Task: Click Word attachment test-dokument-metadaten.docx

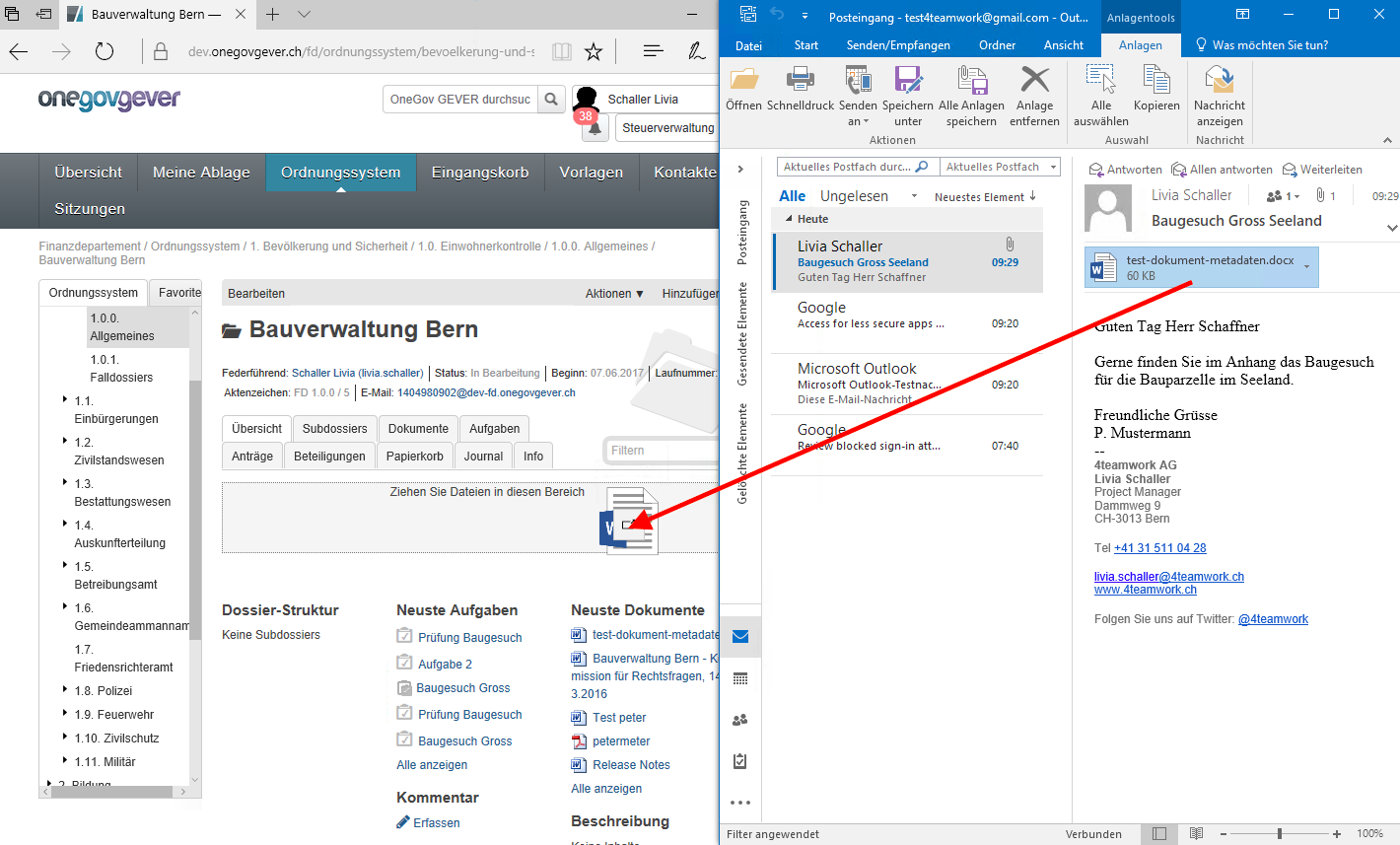Action: tap(1201, 267)
